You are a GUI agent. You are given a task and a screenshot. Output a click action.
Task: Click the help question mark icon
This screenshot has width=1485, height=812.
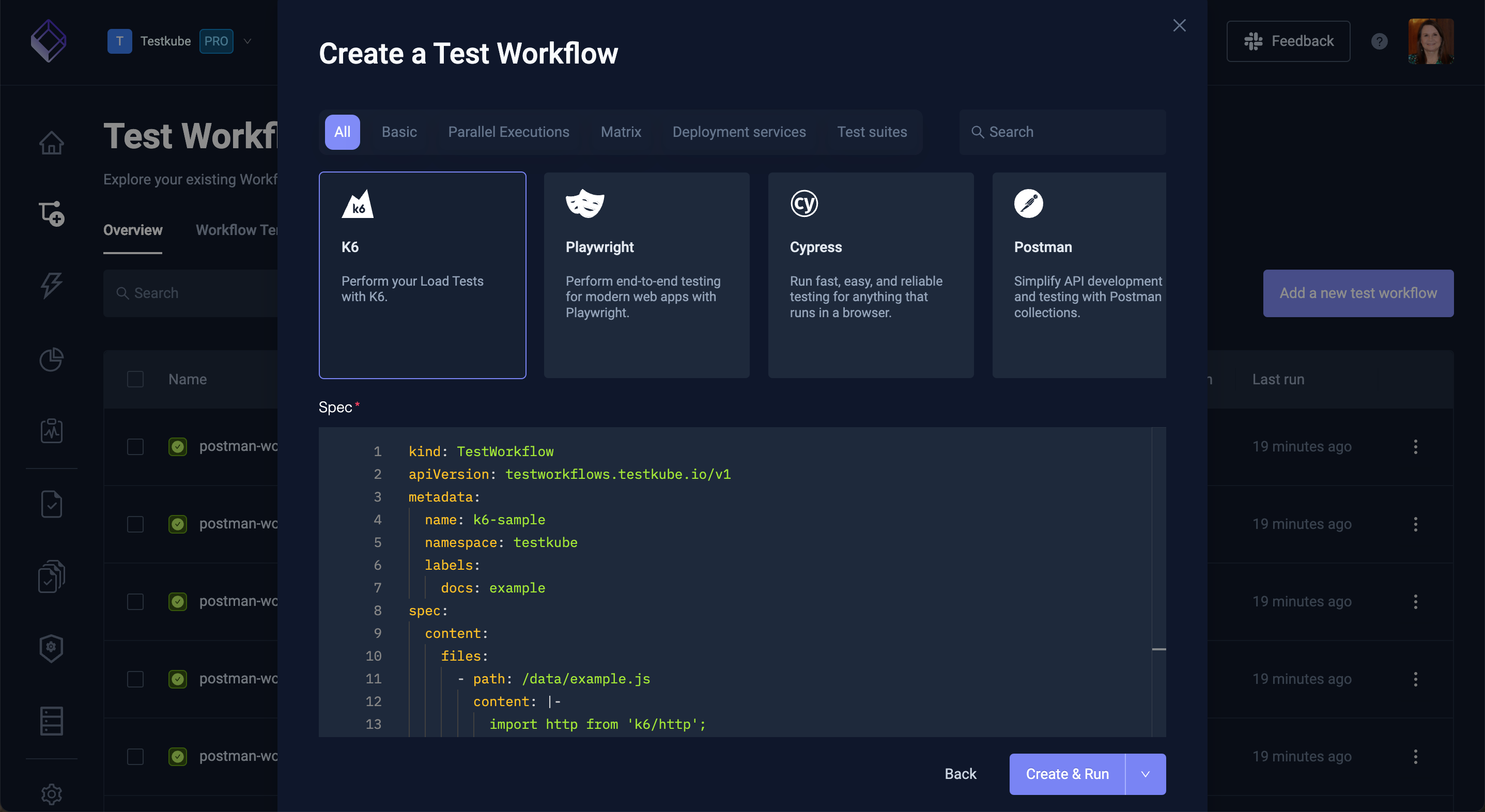pos(1379,41)
